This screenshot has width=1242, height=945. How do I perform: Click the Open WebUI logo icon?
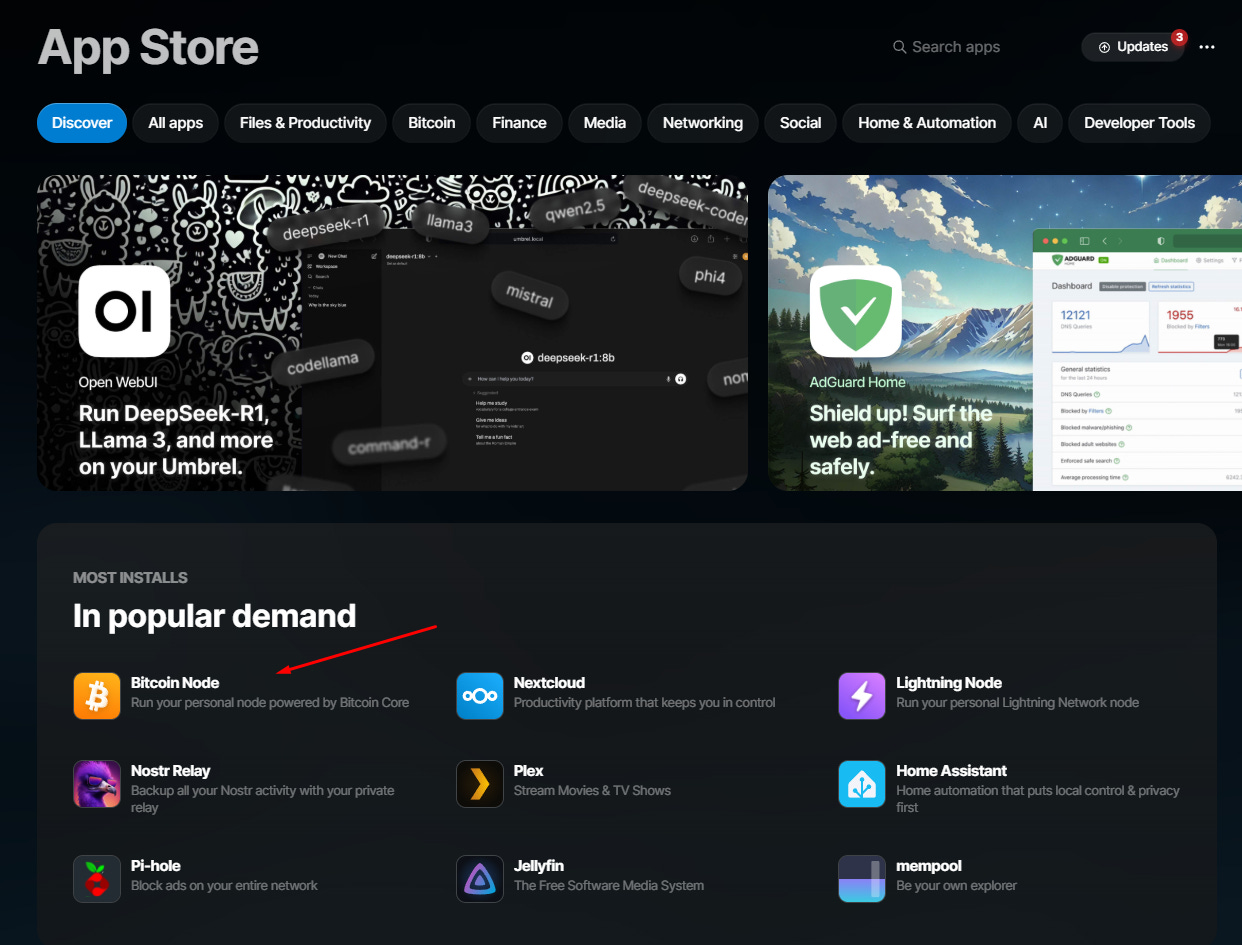[x=124, y=311]
